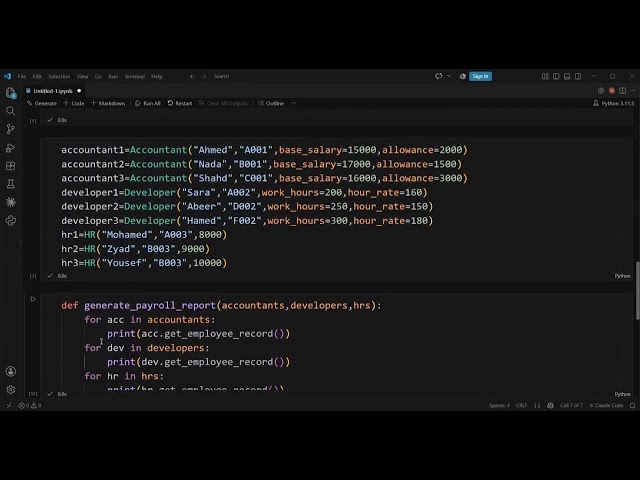Open Manage gear in activity bar
This screenshot has height=480, width=640.
click(x=11, y=390)
